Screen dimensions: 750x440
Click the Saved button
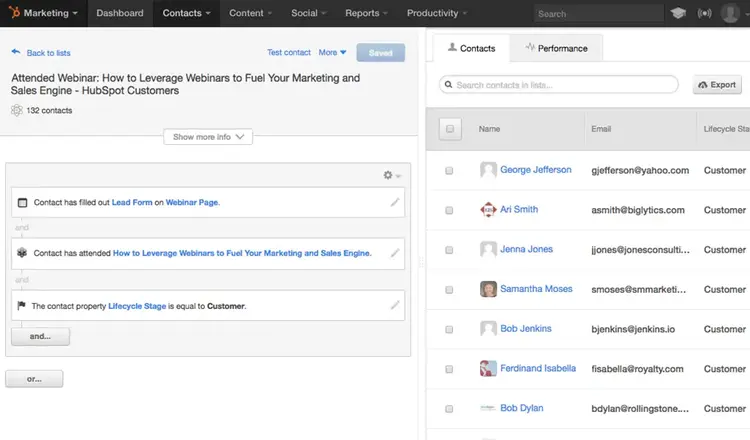click(x=381, y=53)
